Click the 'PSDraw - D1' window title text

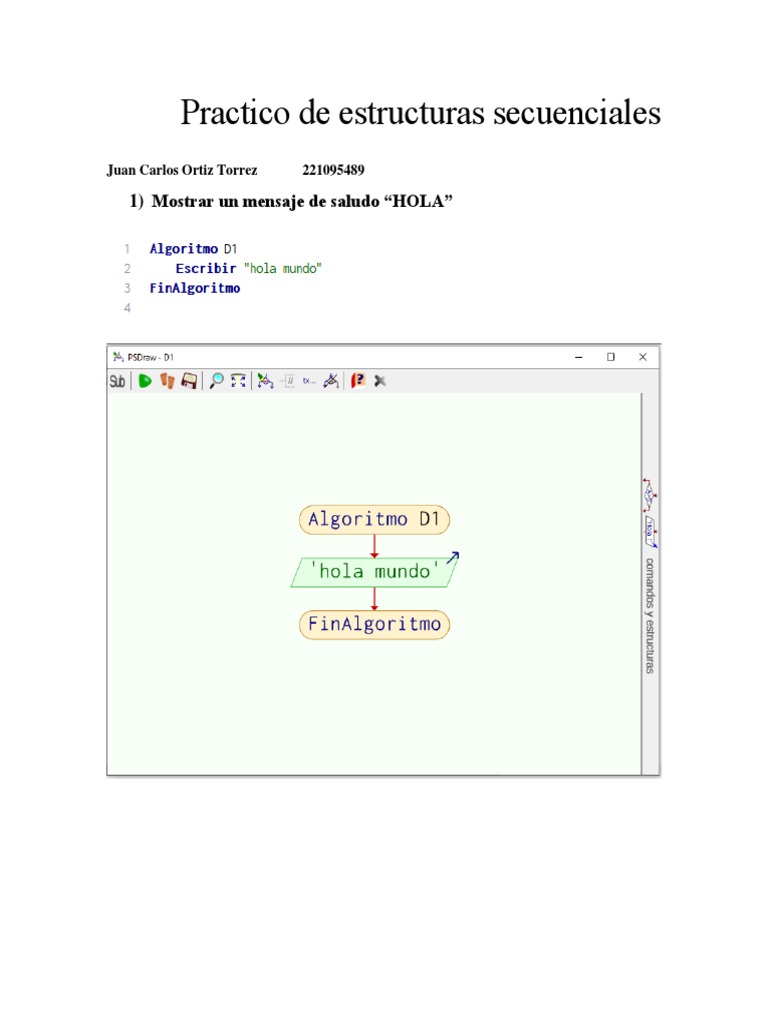click(150, 357)
